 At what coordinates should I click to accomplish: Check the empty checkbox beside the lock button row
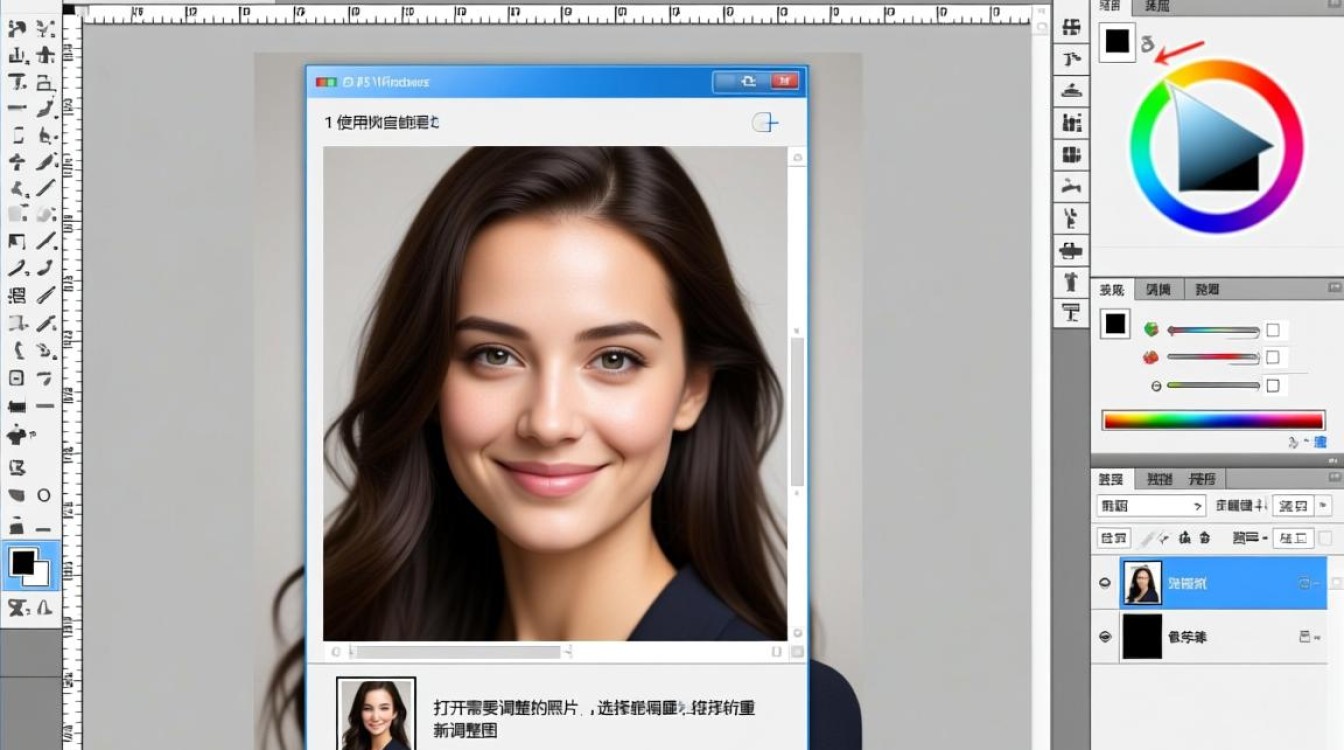[1325, 539]
